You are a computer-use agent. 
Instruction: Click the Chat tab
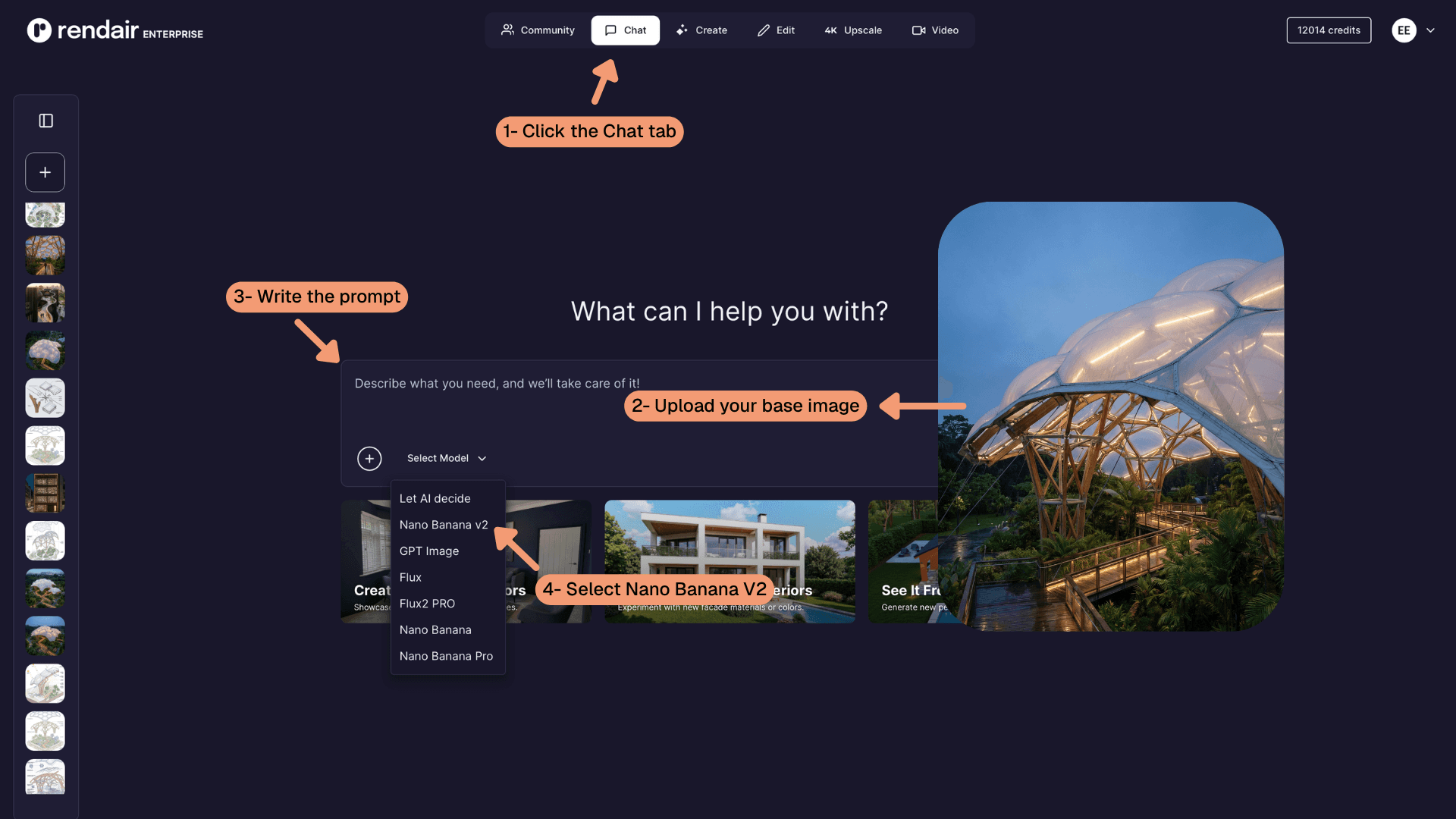[x=626, y=30]
